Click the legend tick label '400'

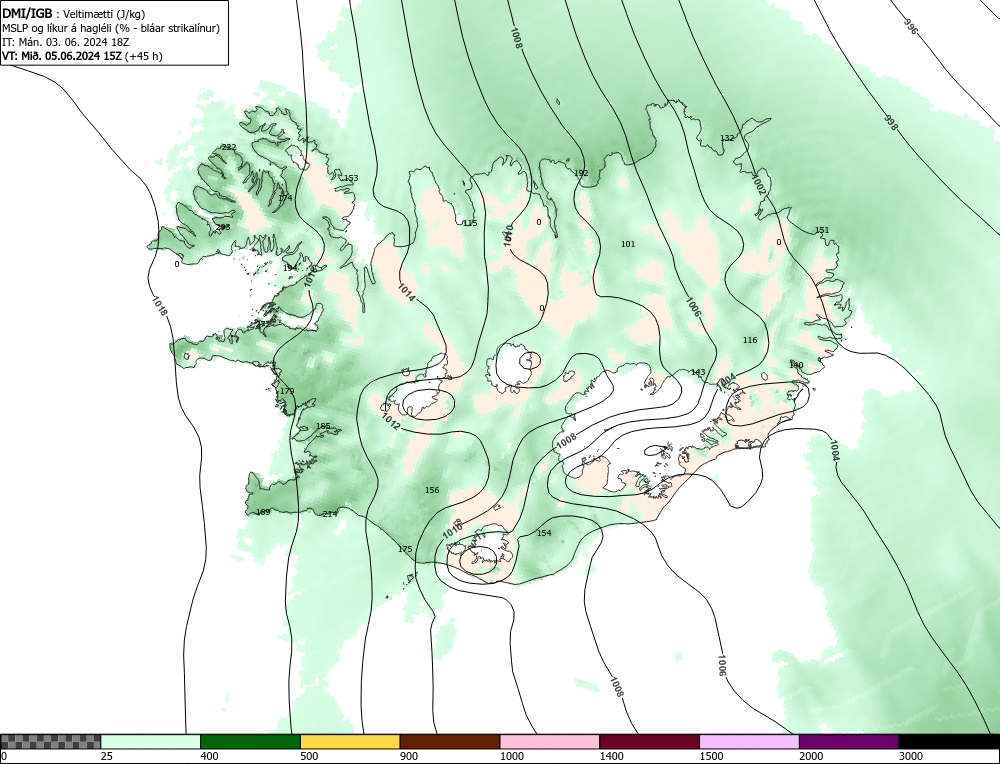(x=209, y=756)
